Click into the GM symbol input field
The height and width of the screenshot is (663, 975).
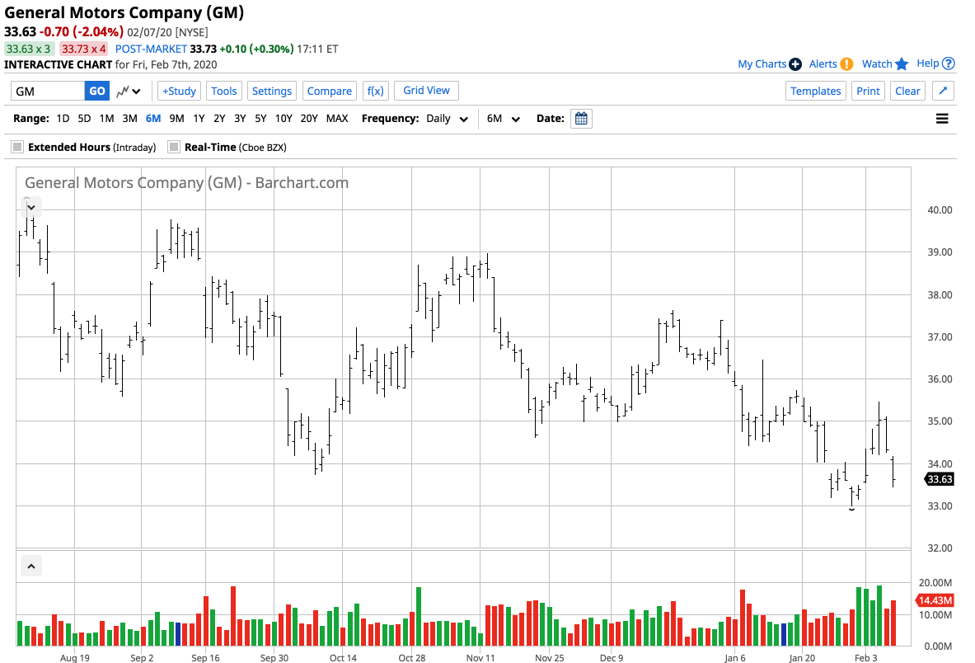click(48, 91)
